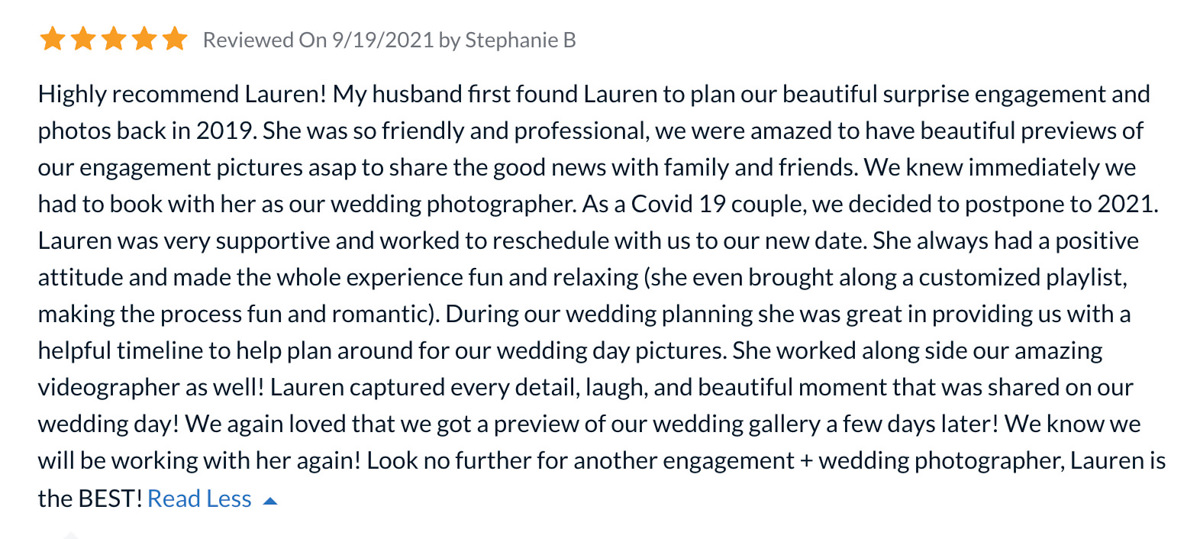Click the Read Less link
This screenshot has height=539, width=1200.
[199, 499]
